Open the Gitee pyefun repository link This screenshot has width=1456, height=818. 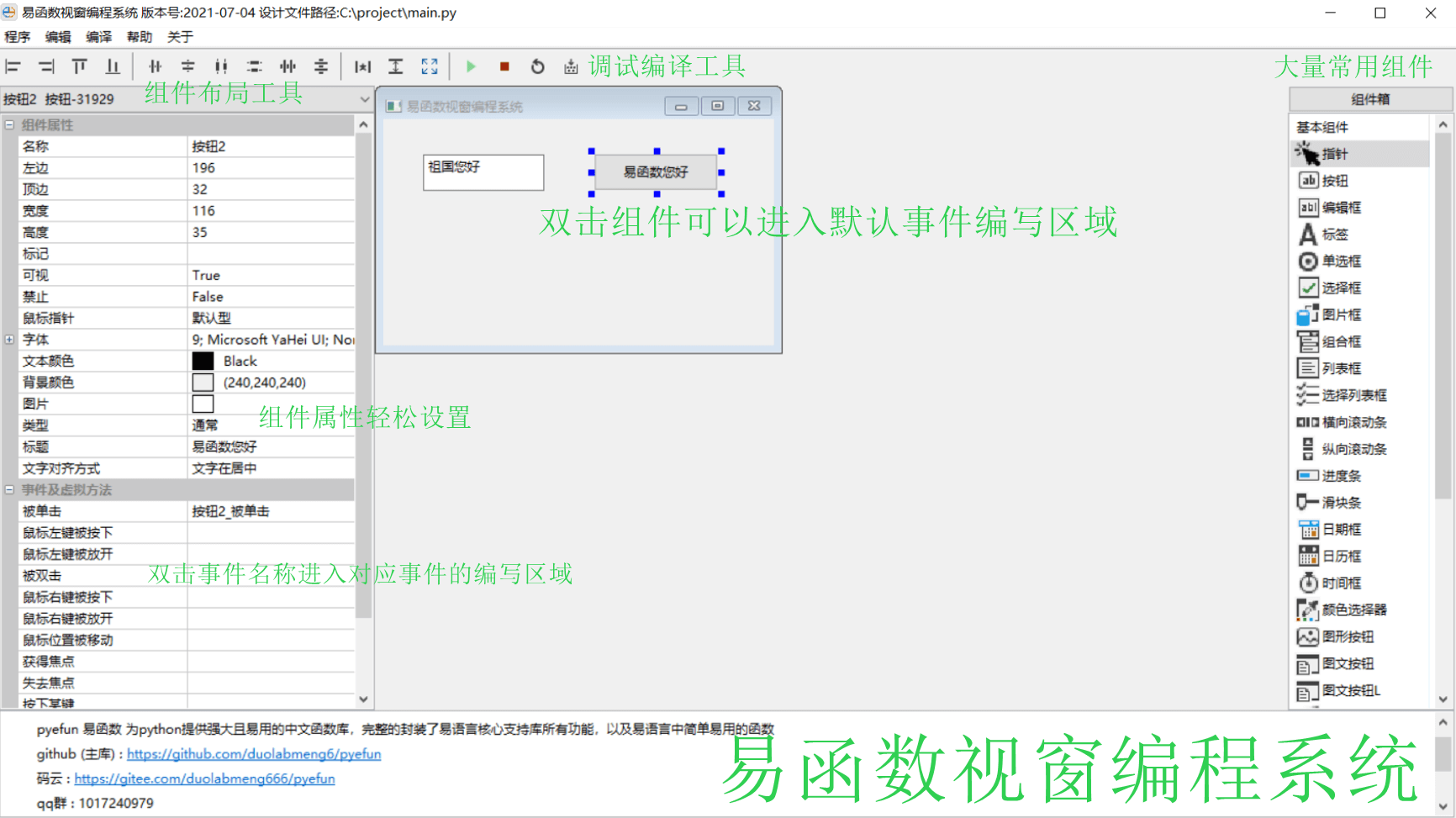click(204, 778)
